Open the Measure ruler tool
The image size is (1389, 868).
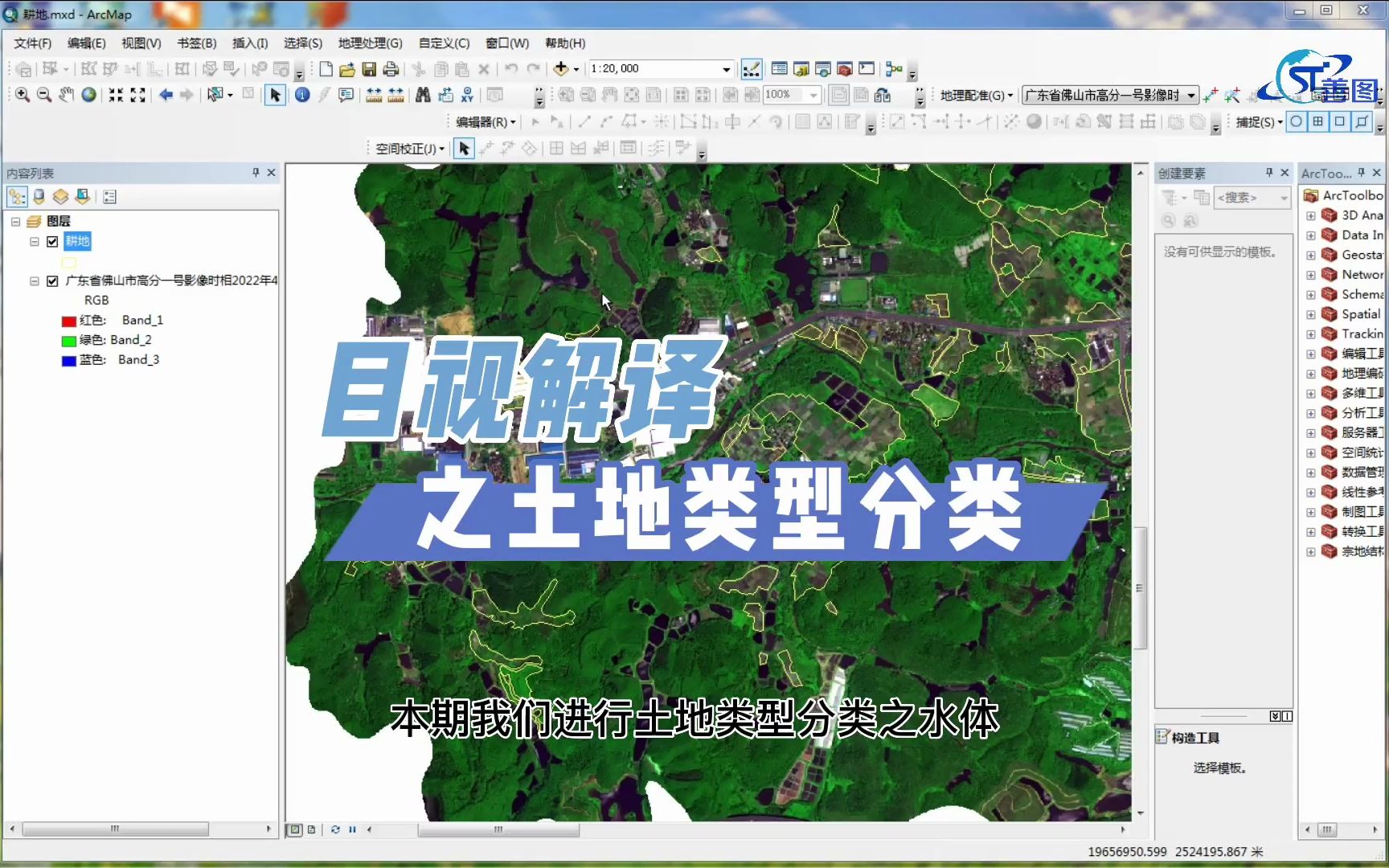click(x=374, y=95)
